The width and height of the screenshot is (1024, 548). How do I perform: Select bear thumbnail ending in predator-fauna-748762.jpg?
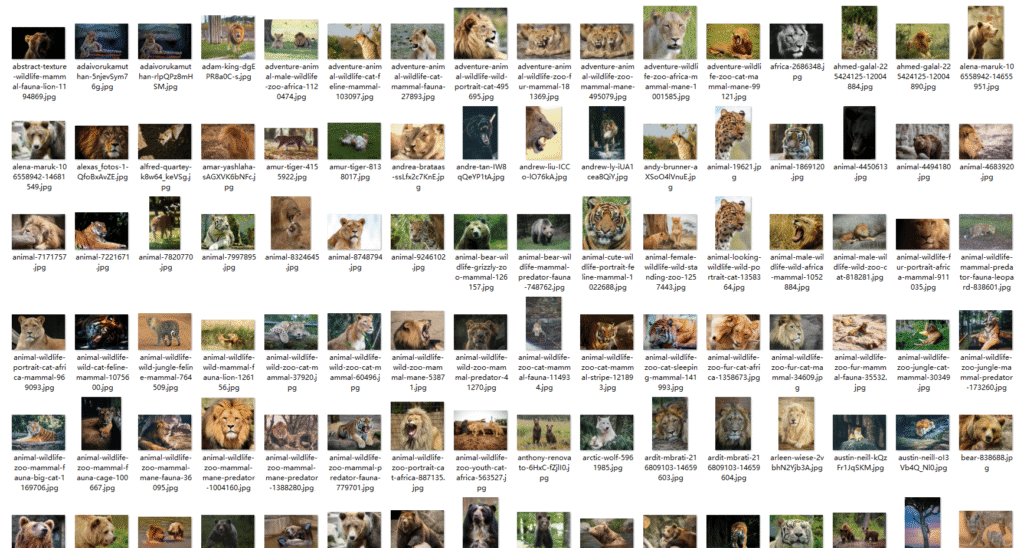click(544, 232)
